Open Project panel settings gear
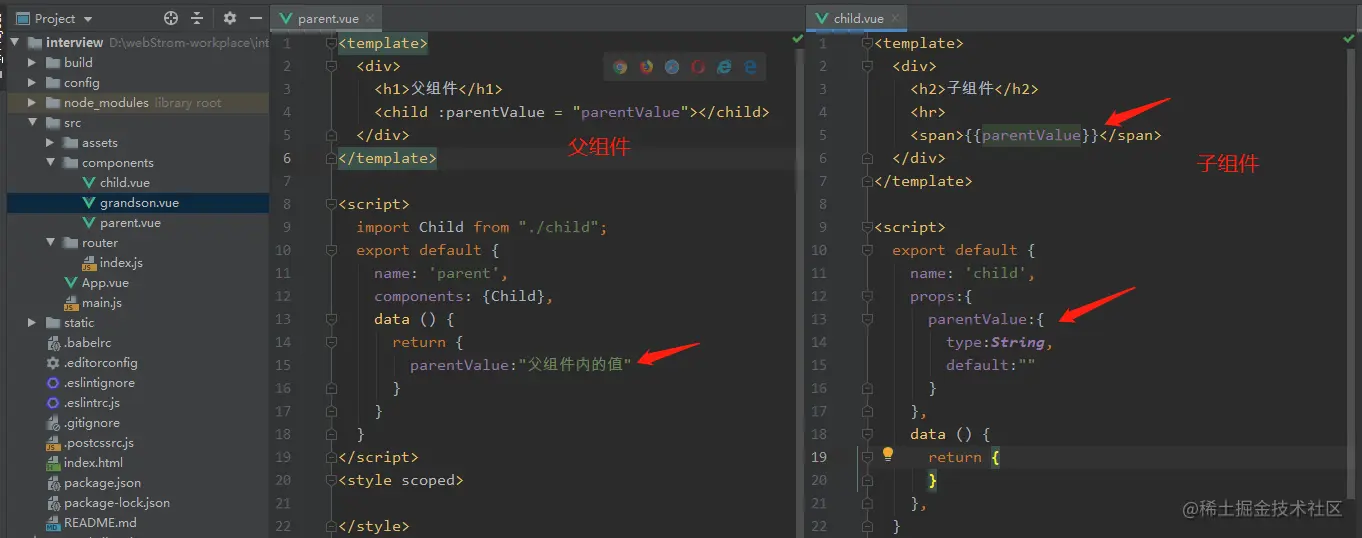 [230, 18]
